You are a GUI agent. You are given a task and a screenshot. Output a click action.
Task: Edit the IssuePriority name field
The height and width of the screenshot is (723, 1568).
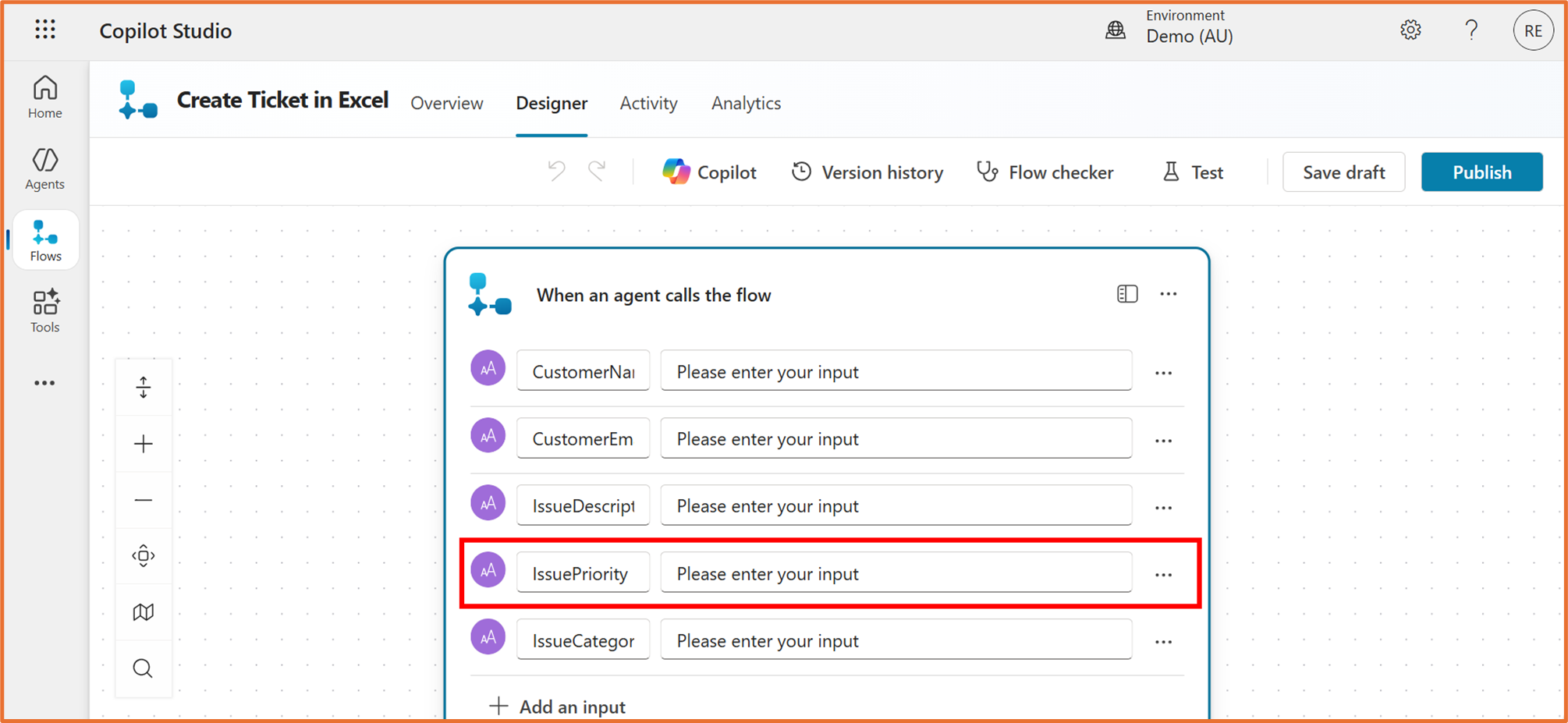click(583, 573)
